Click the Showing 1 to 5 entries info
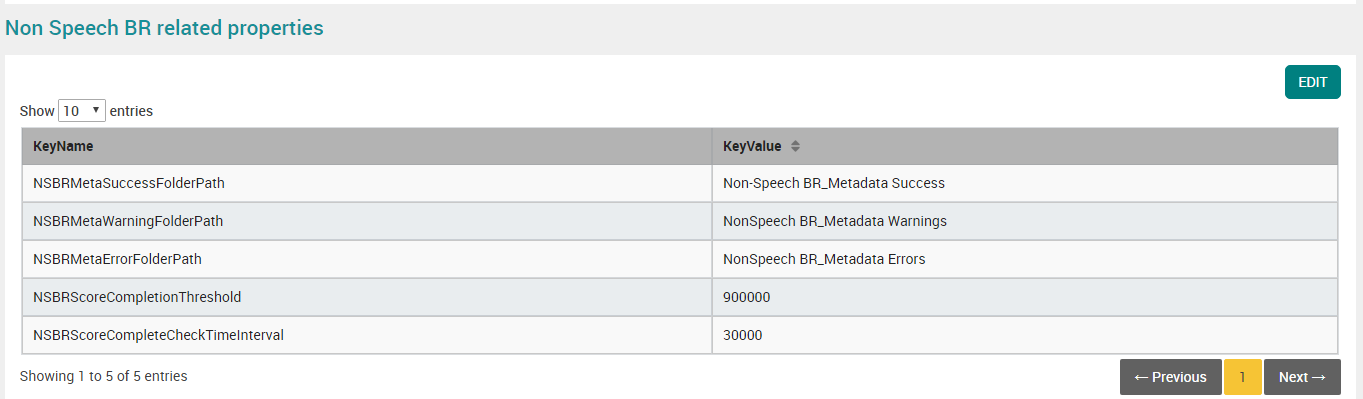1363x399 pixels. pyautogui.click(x=104, y=376)
